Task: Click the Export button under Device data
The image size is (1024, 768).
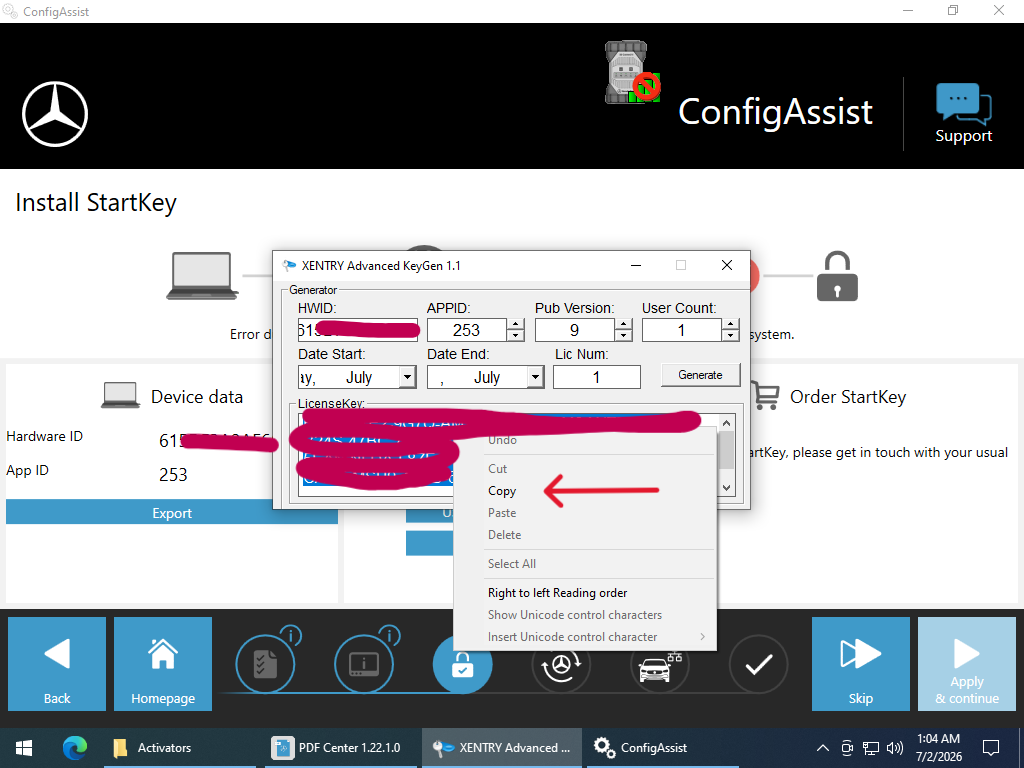Action: (172, 513)
